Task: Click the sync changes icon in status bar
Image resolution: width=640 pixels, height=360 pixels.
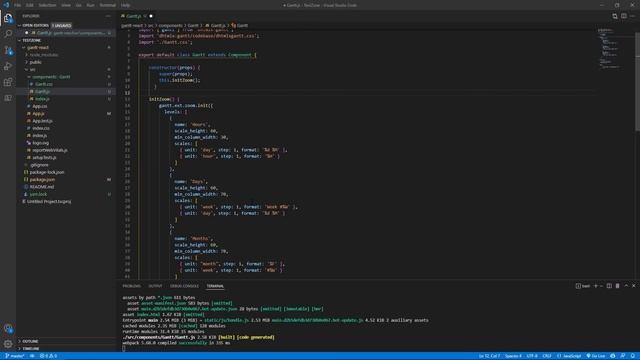Action: coord(32,356)
